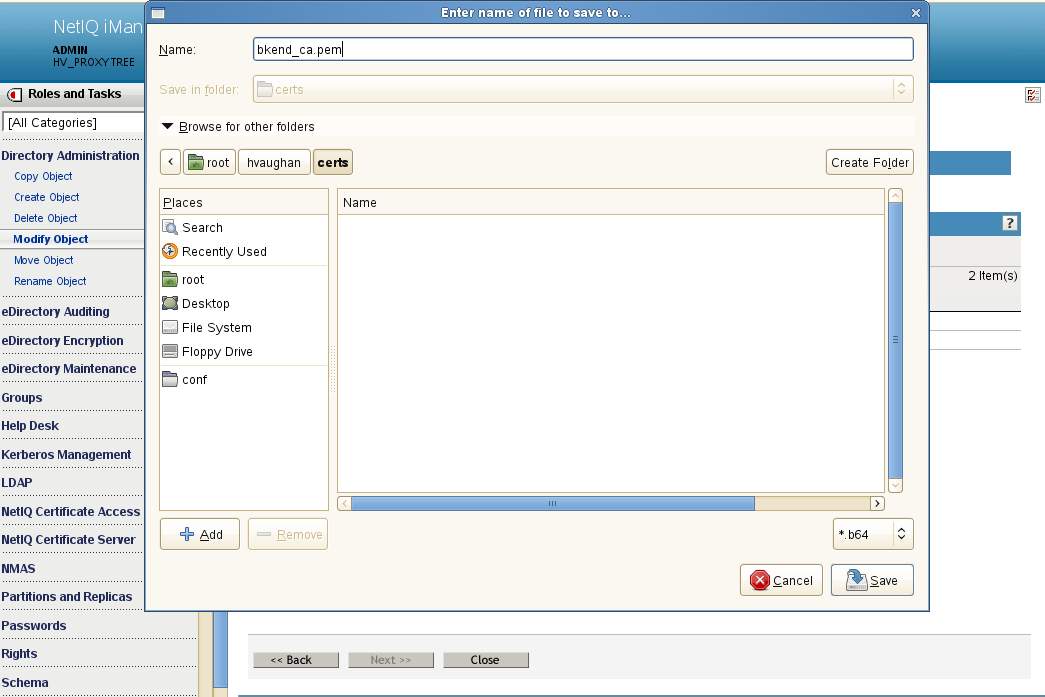Open Move Object task
1045x697 pixels.
click(43, 260)
